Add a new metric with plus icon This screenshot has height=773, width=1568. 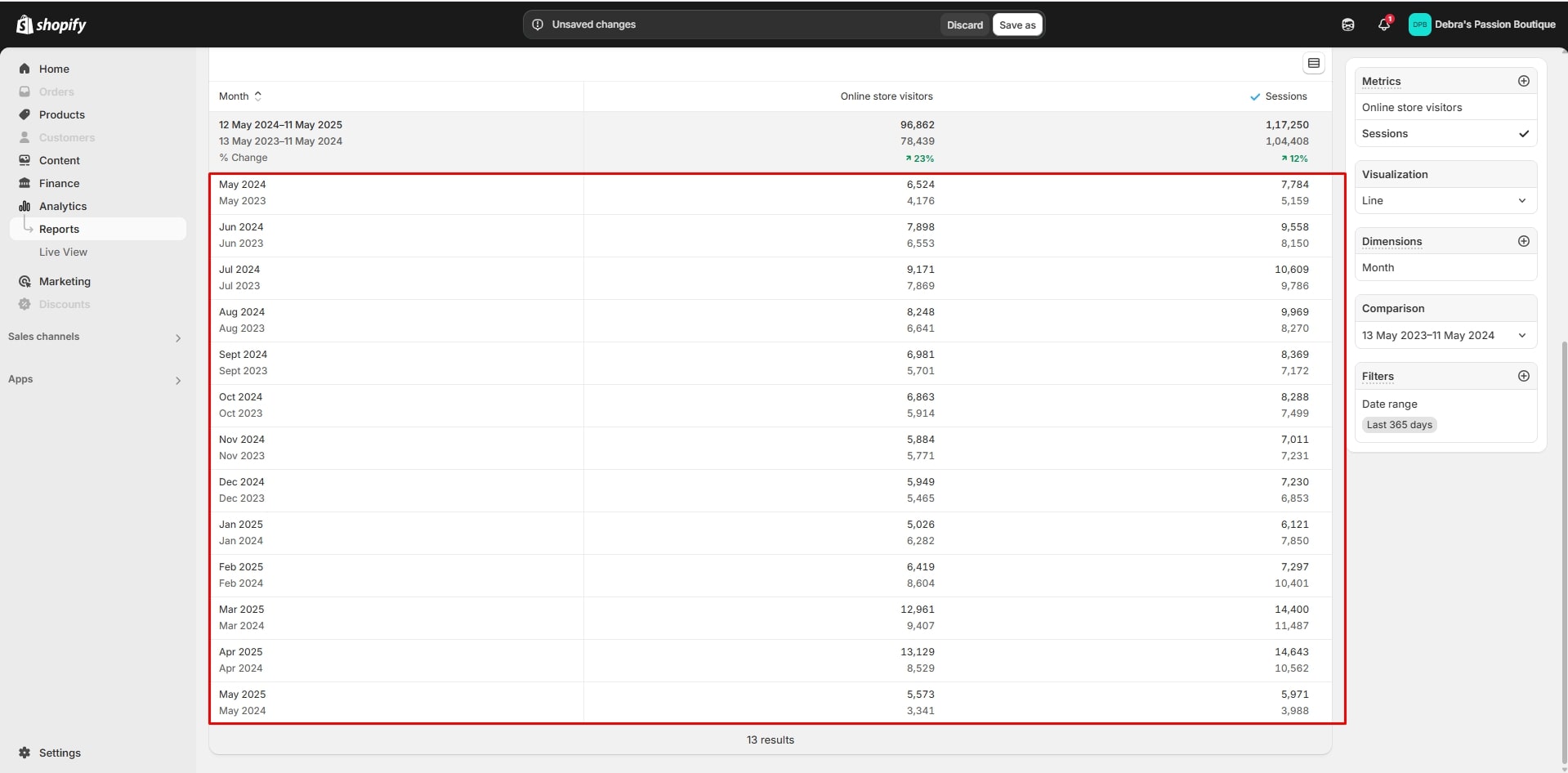1523,81
